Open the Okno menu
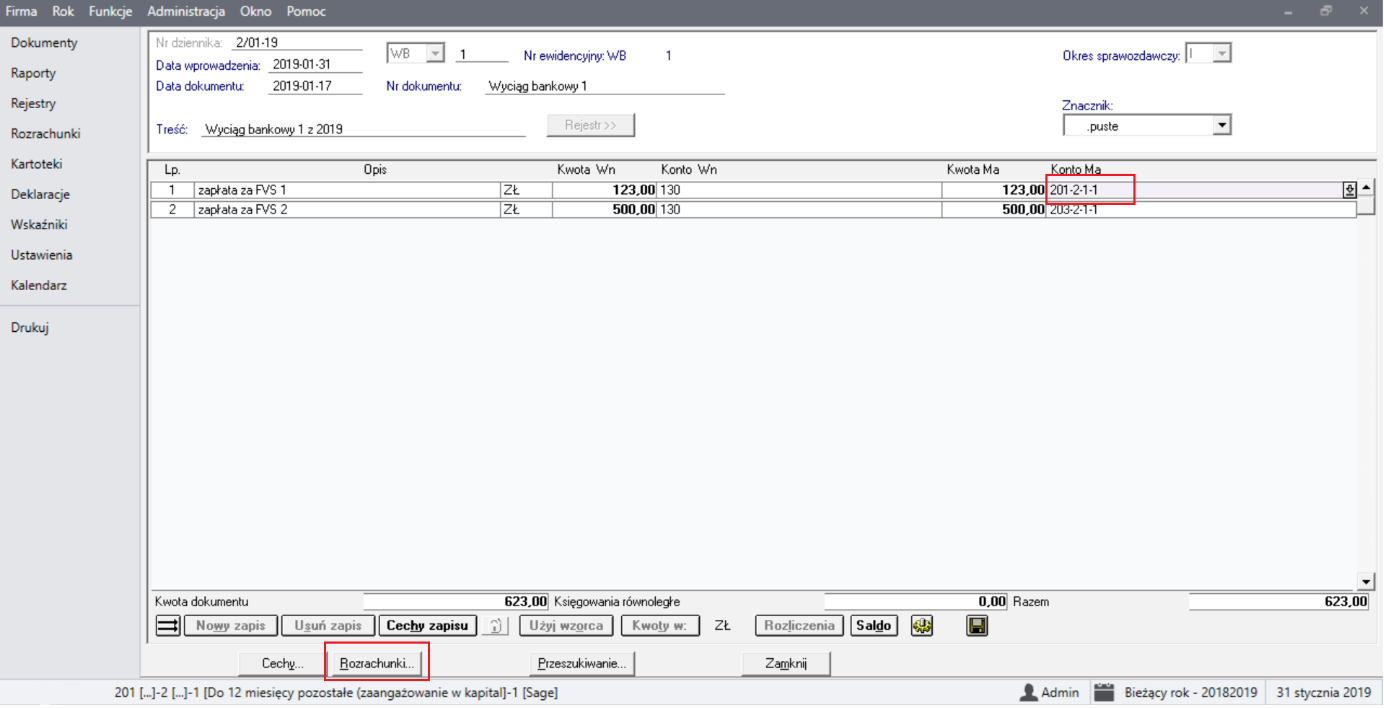 click(x=256, y=12)
